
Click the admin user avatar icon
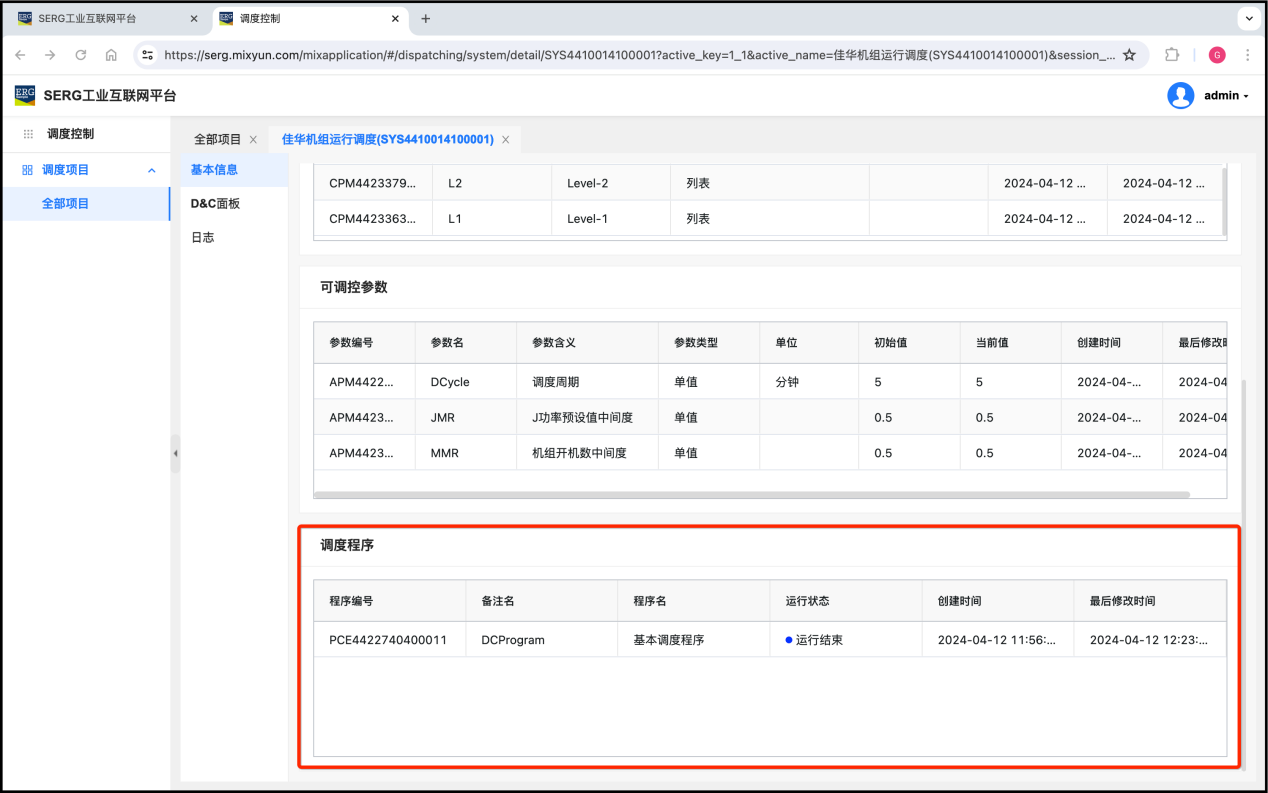click(x=1180, y=96)
